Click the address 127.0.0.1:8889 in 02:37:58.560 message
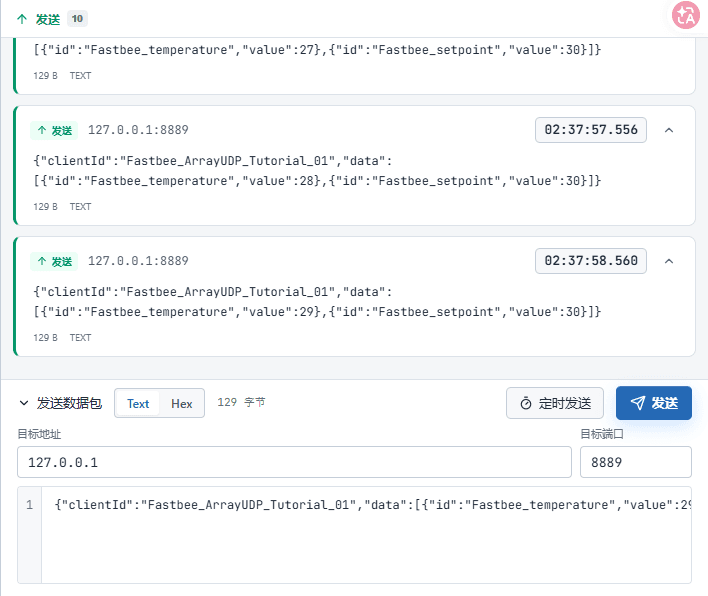708x596 pixels. point(138,261)
